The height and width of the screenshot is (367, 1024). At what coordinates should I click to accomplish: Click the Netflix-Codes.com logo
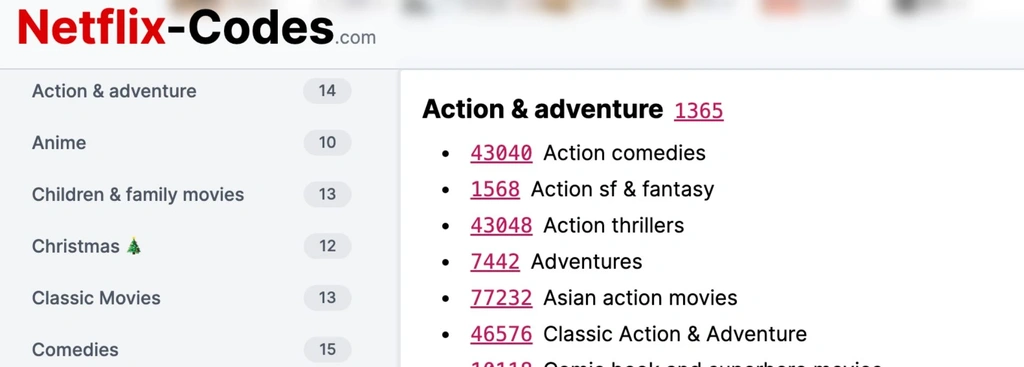[x=197, y=29]
